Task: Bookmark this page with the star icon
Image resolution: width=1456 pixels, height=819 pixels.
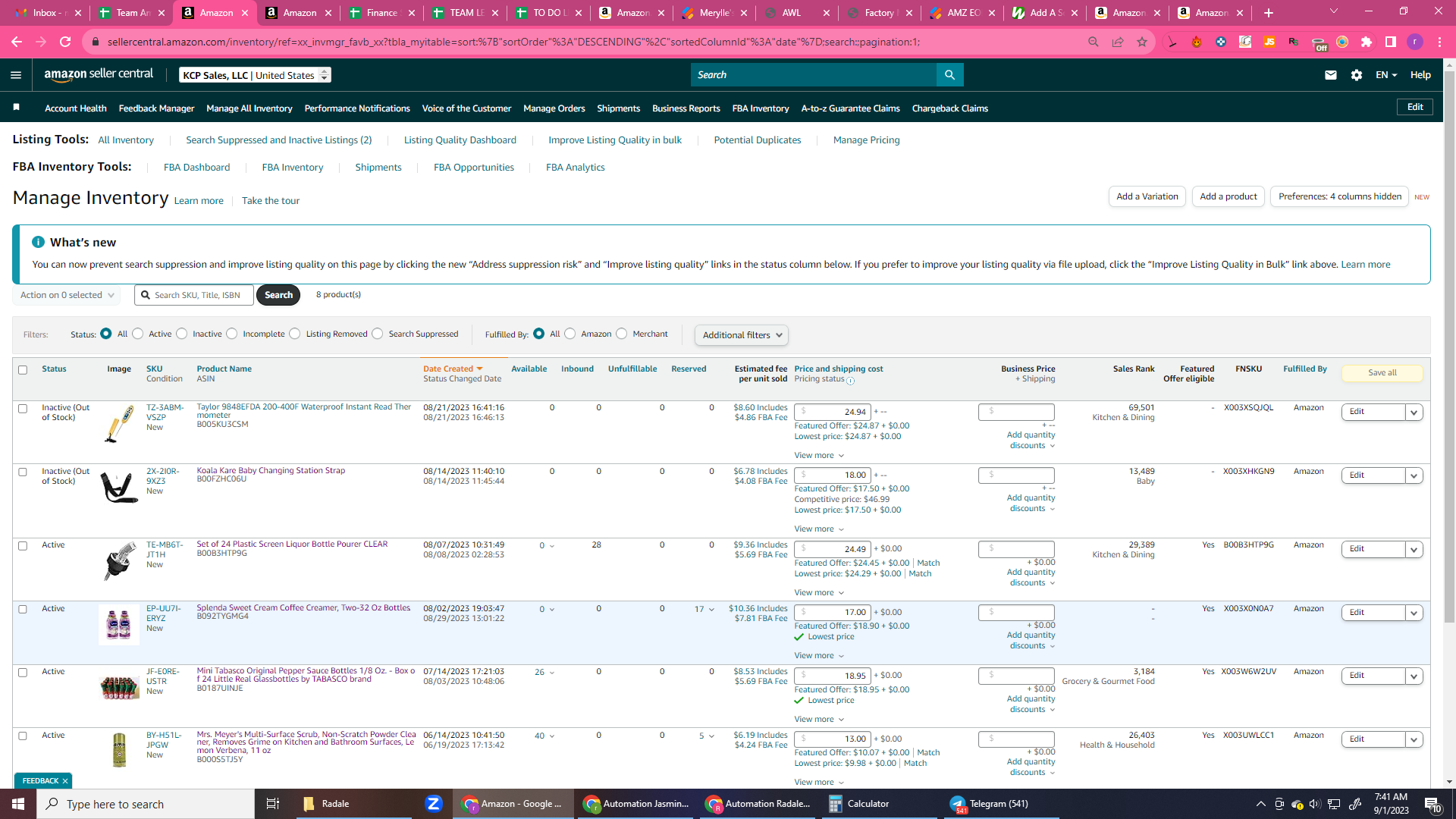Action: pos(1142,42)
